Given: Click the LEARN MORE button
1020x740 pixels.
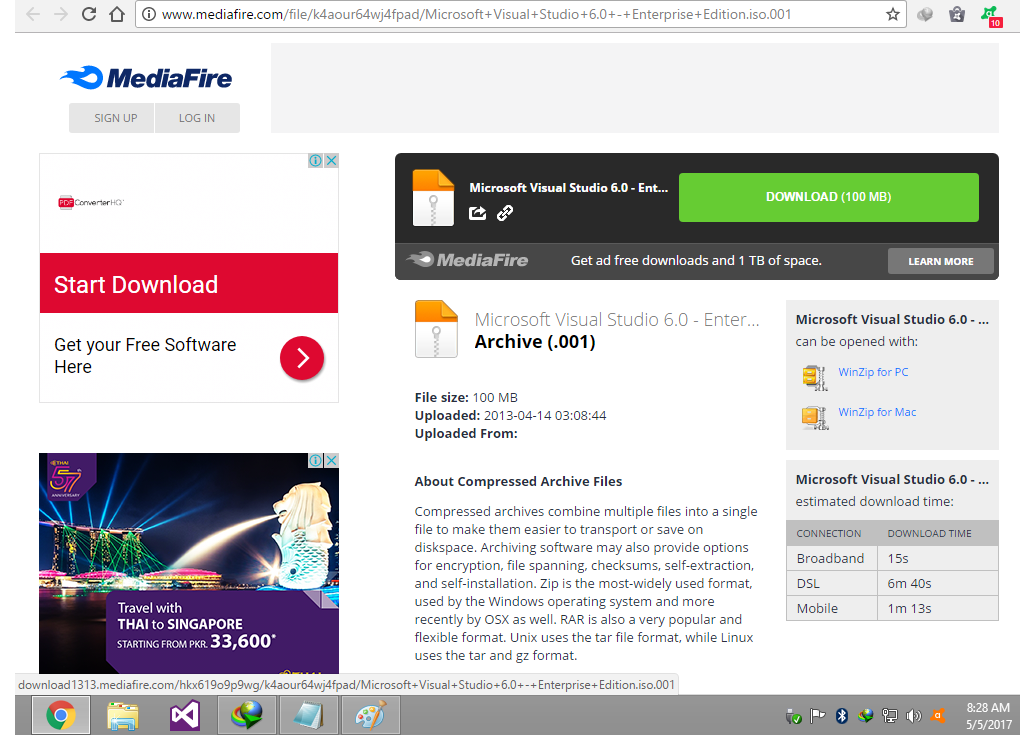Looking at the screenshot, I should coord(940,261).
